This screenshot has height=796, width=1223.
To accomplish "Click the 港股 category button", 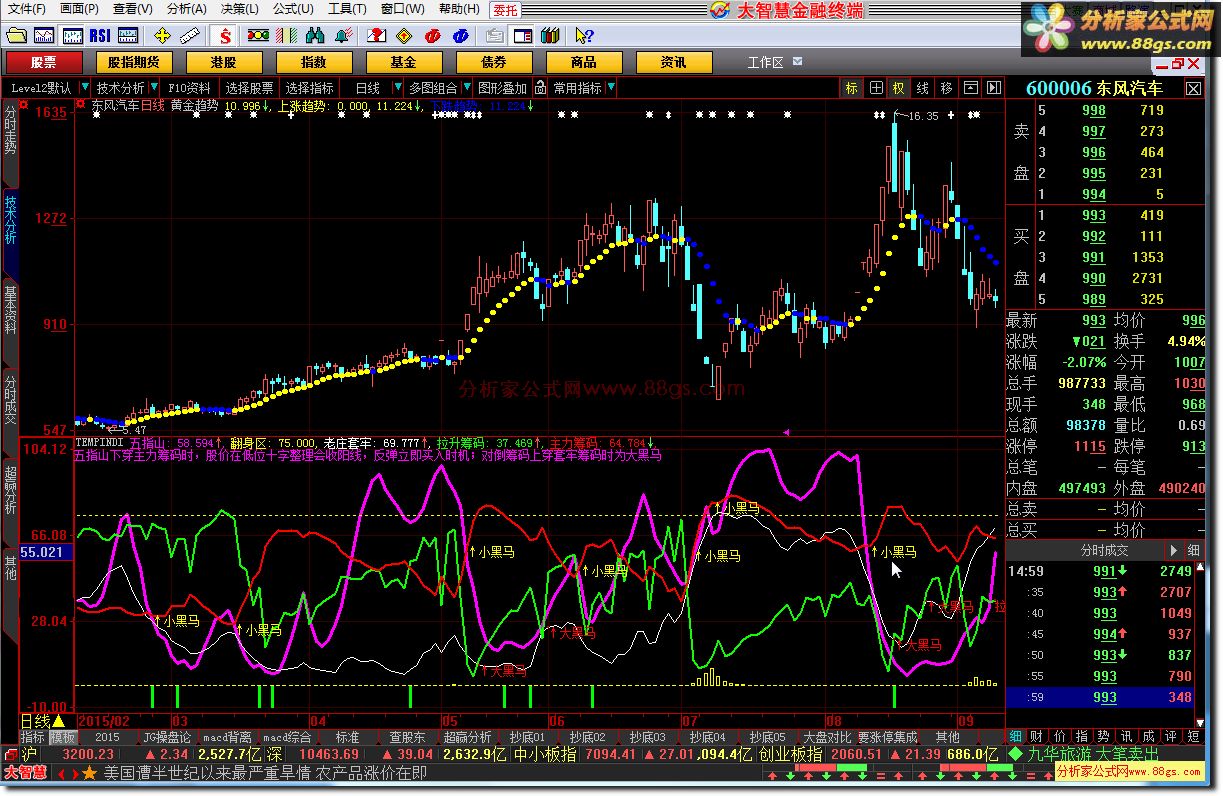I will (x=223, y=62).
